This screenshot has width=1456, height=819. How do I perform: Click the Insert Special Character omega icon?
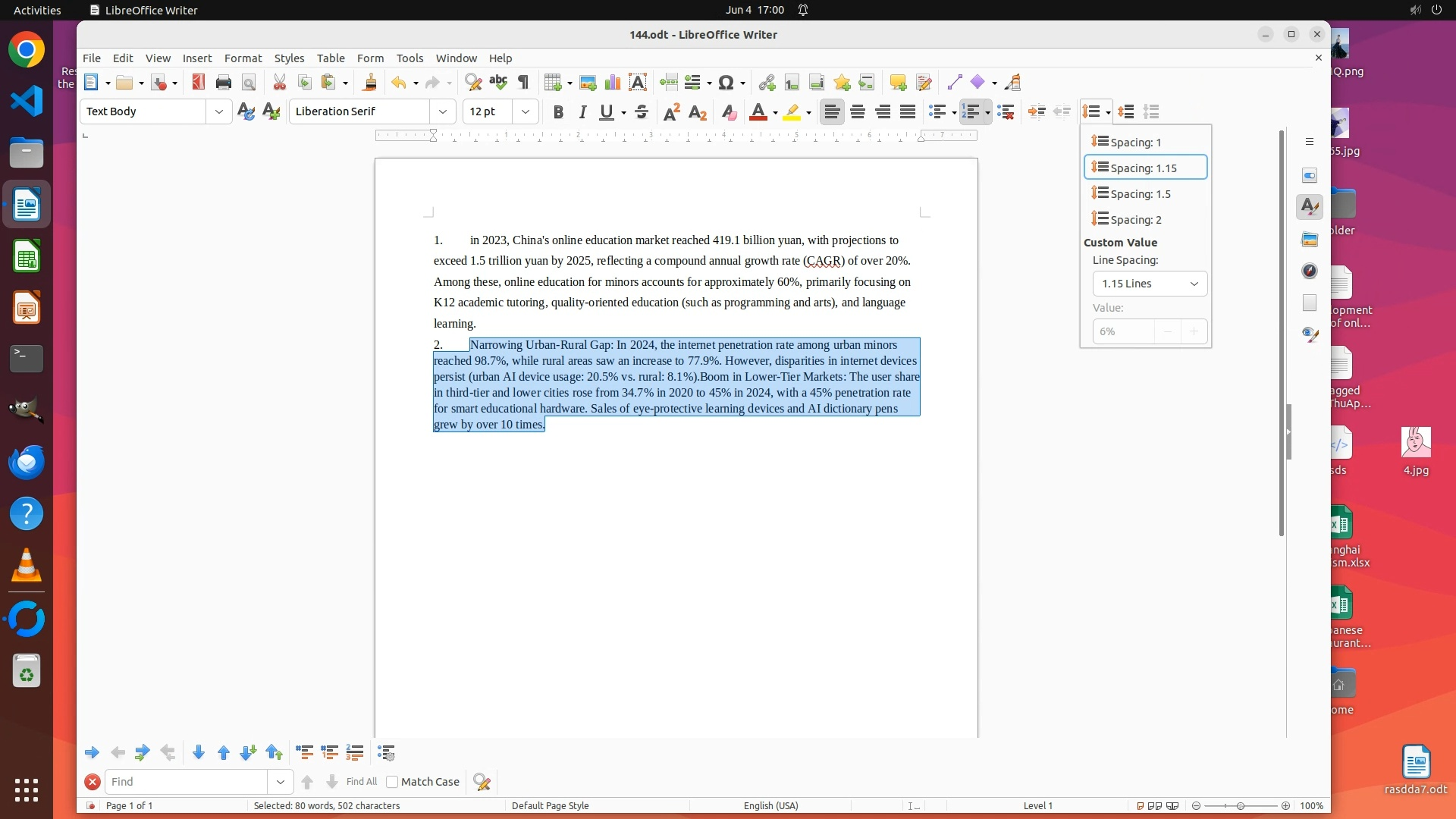tap(726, 83)
